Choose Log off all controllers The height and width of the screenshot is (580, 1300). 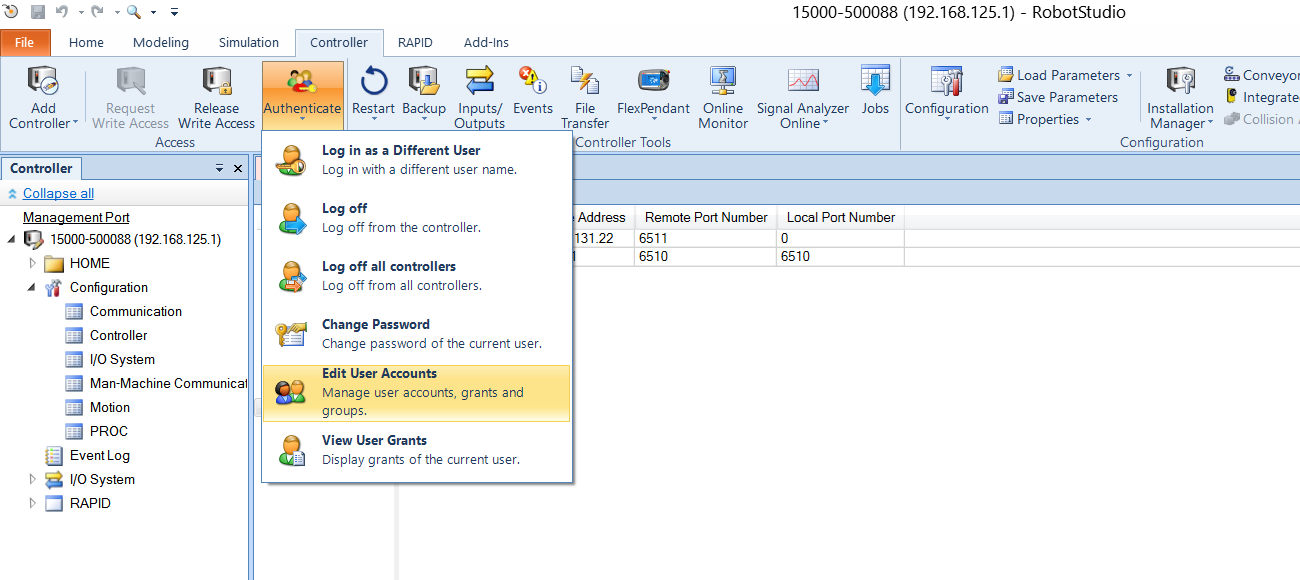tap(417, 276)
